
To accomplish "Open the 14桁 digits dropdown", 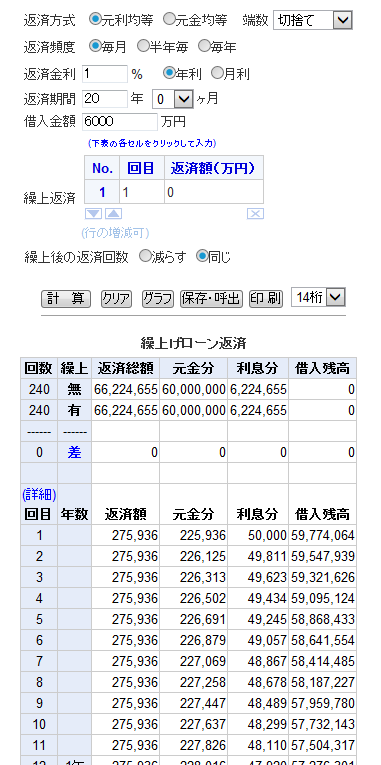I will point(318,297).
